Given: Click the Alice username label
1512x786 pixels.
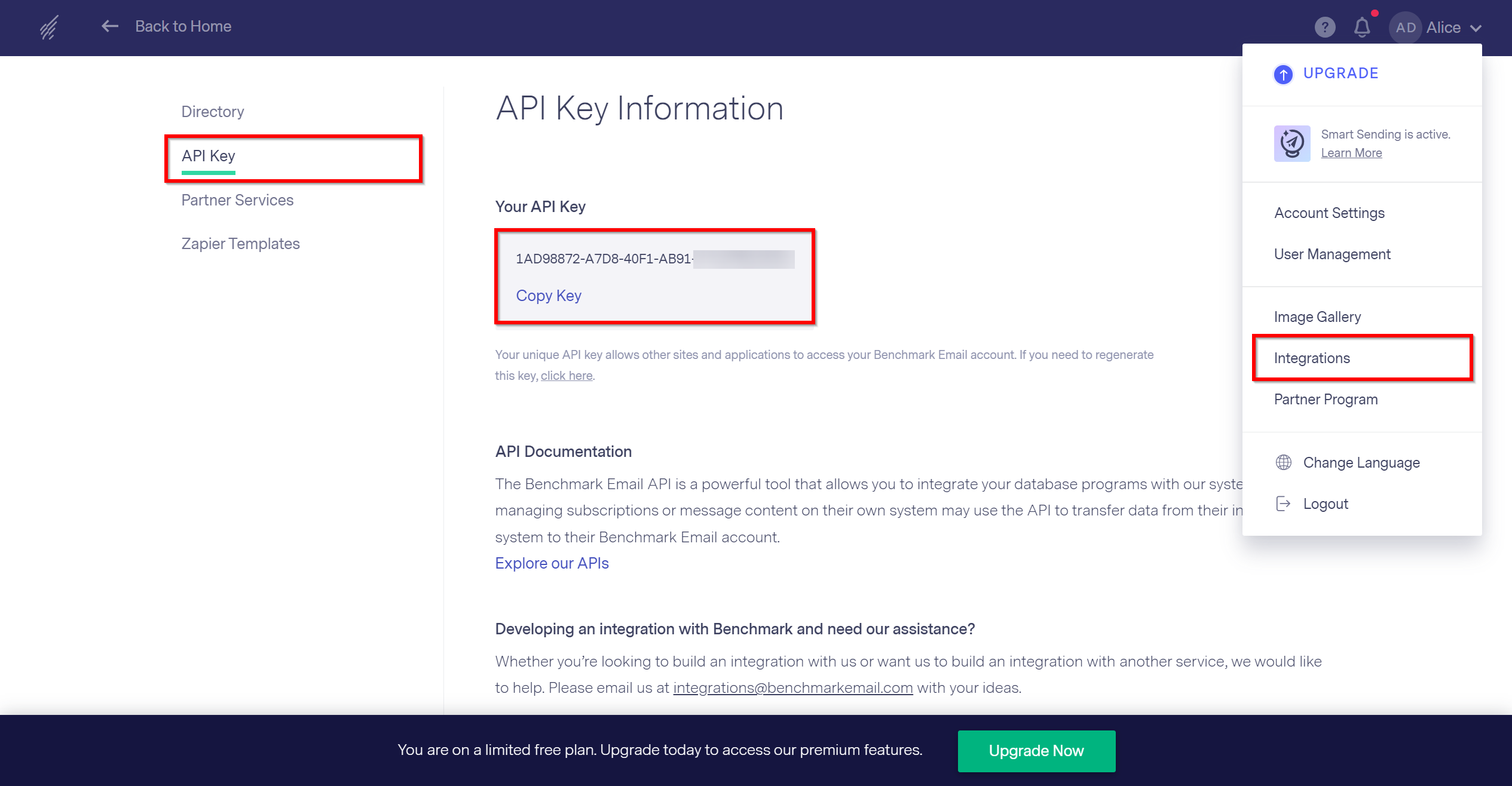Looking at the screenshot, I should (x=1443, y=27).
